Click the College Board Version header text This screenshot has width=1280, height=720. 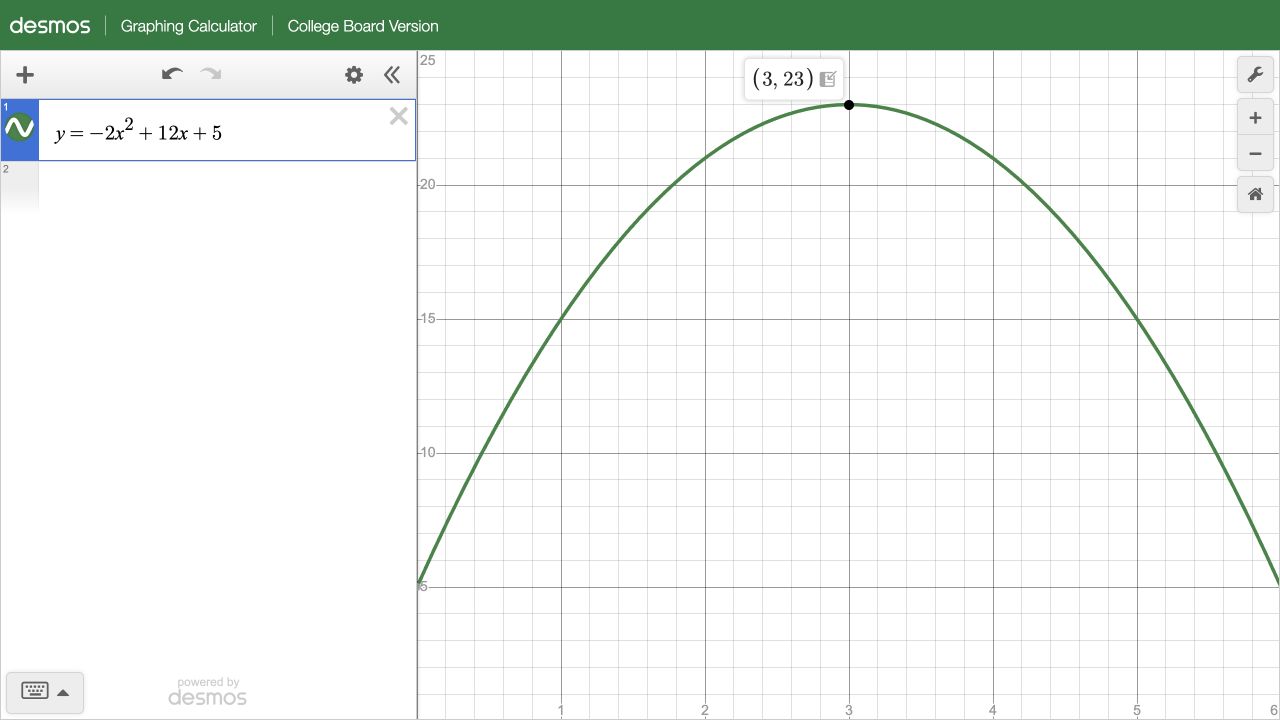(x=363, y=26)
